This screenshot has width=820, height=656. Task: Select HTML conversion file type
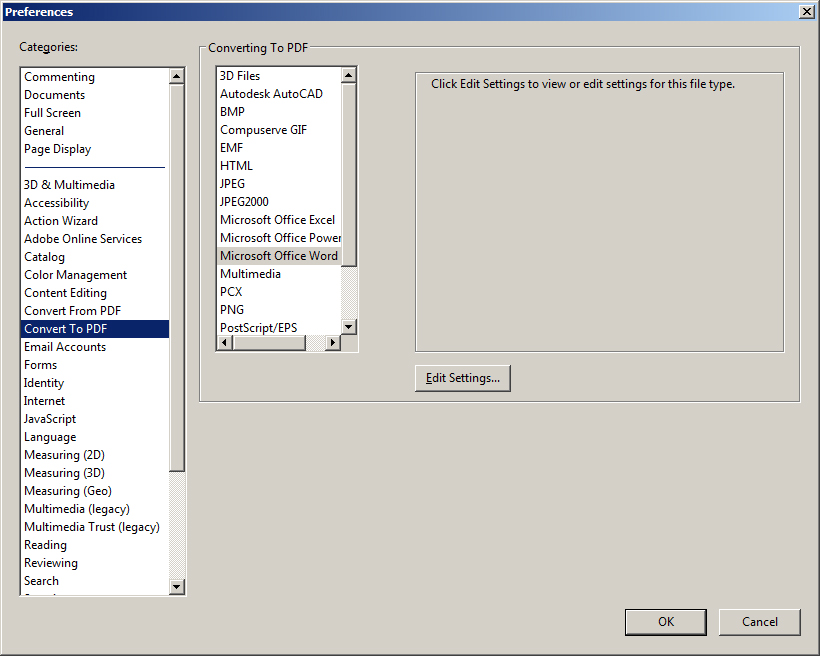[x=236, y=166]
